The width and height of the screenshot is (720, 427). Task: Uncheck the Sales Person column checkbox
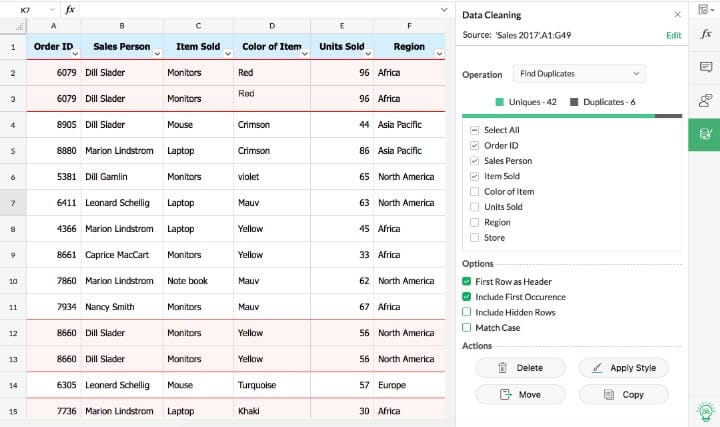(x=474, y=161)
